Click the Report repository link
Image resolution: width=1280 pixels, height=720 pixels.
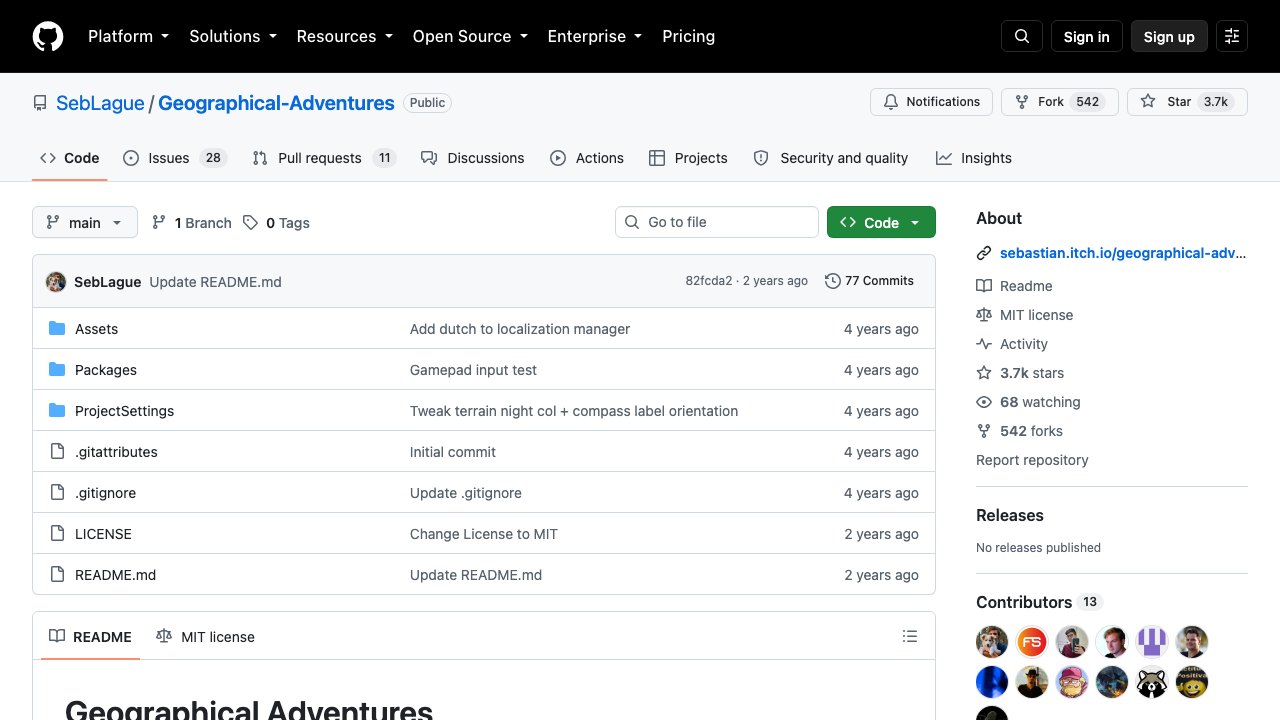[1032, 460]
